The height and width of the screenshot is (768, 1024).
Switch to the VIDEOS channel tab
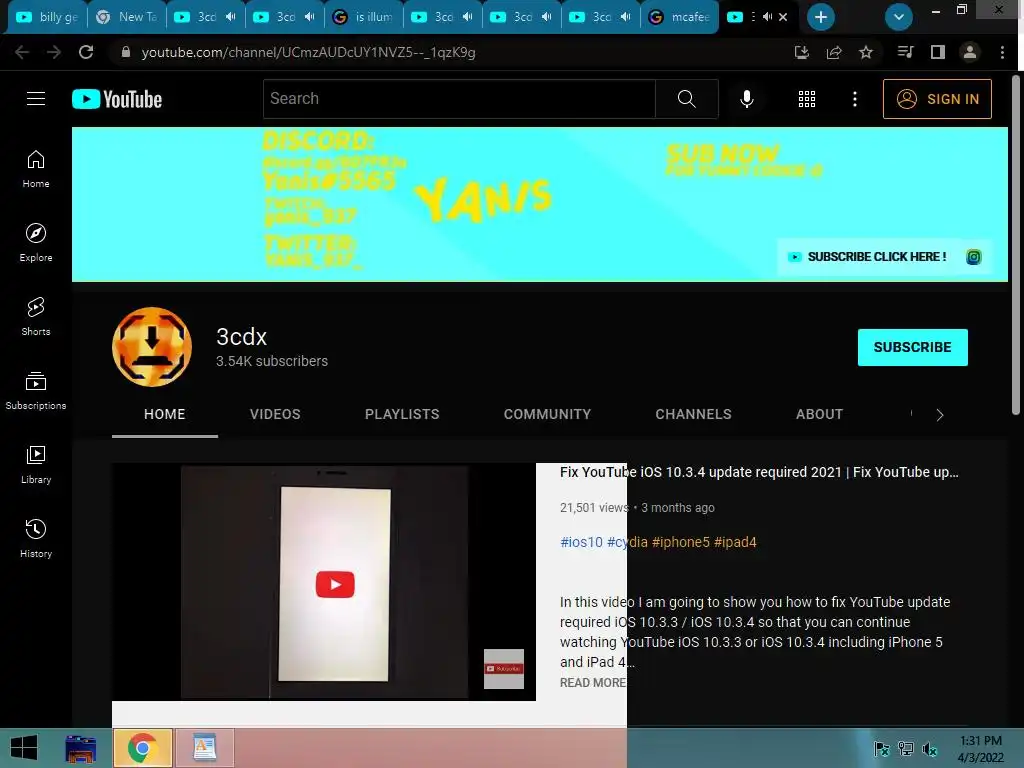(275, 414)
